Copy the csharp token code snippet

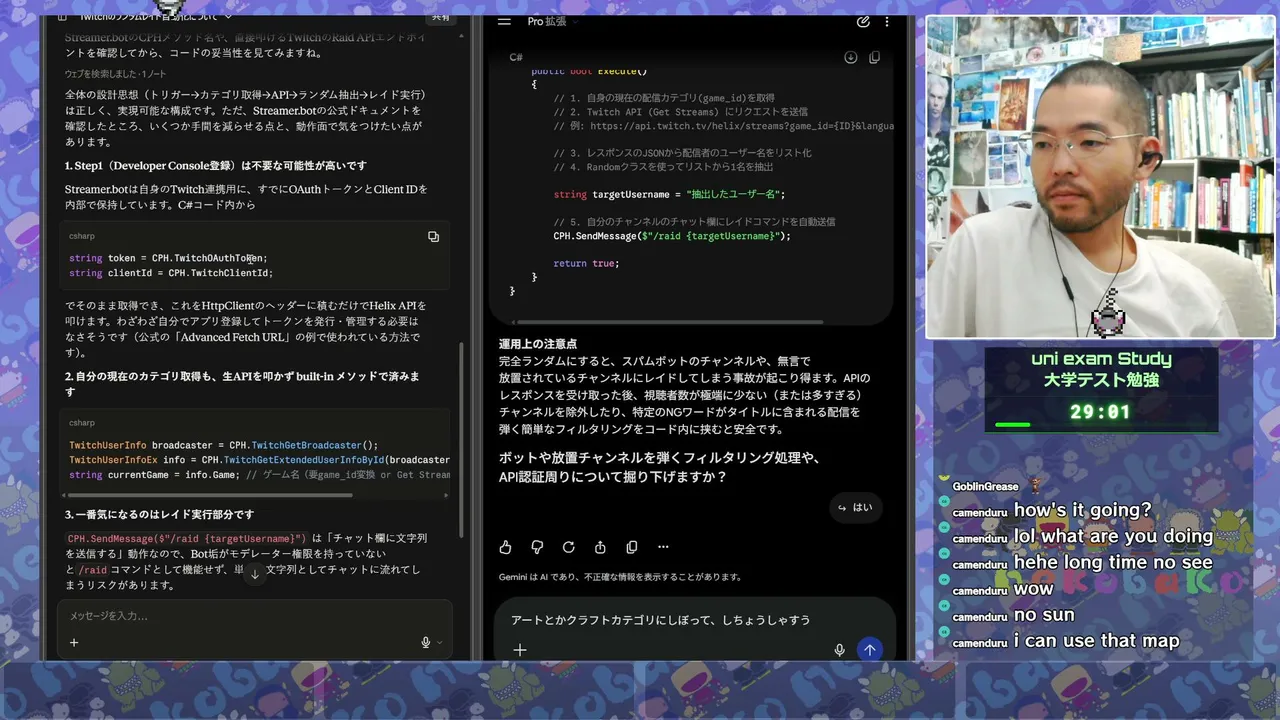click(433, 236)
